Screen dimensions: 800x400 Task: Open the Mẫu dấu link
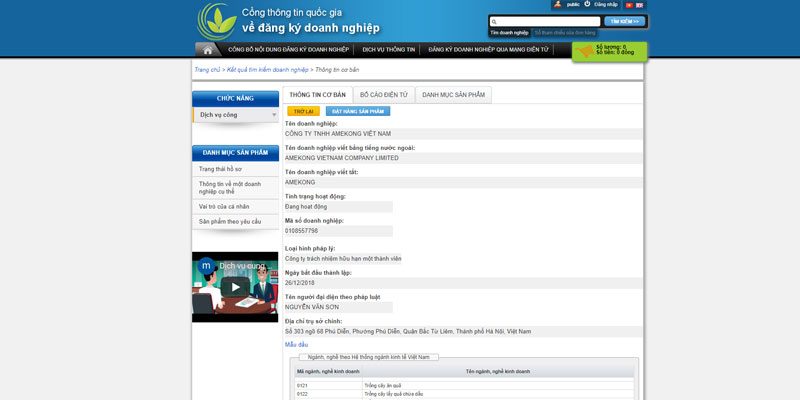point(296,344)
